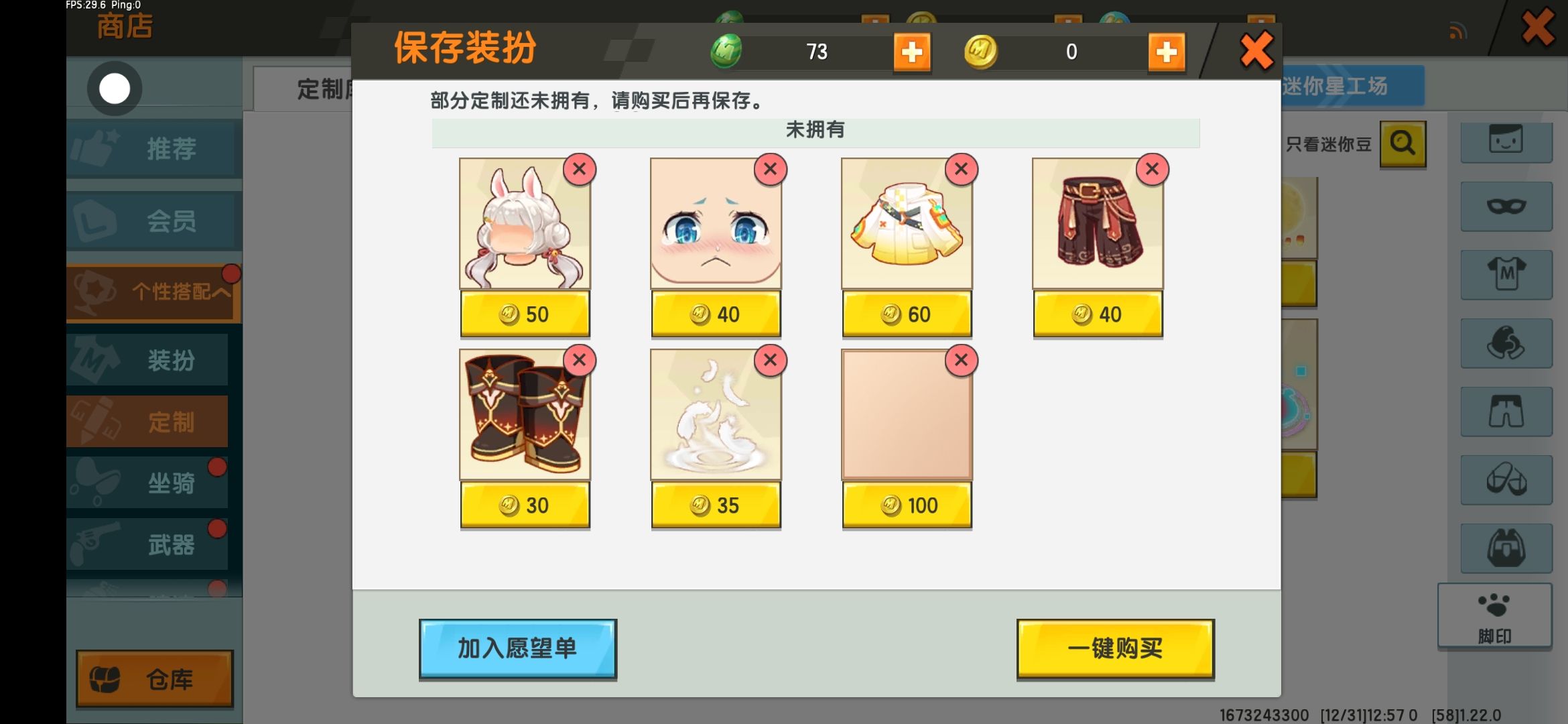Toggle the 只看迷你豆 filter
The height and width of the screenshot is (724, 1568).
click(x=1329, y=144)
